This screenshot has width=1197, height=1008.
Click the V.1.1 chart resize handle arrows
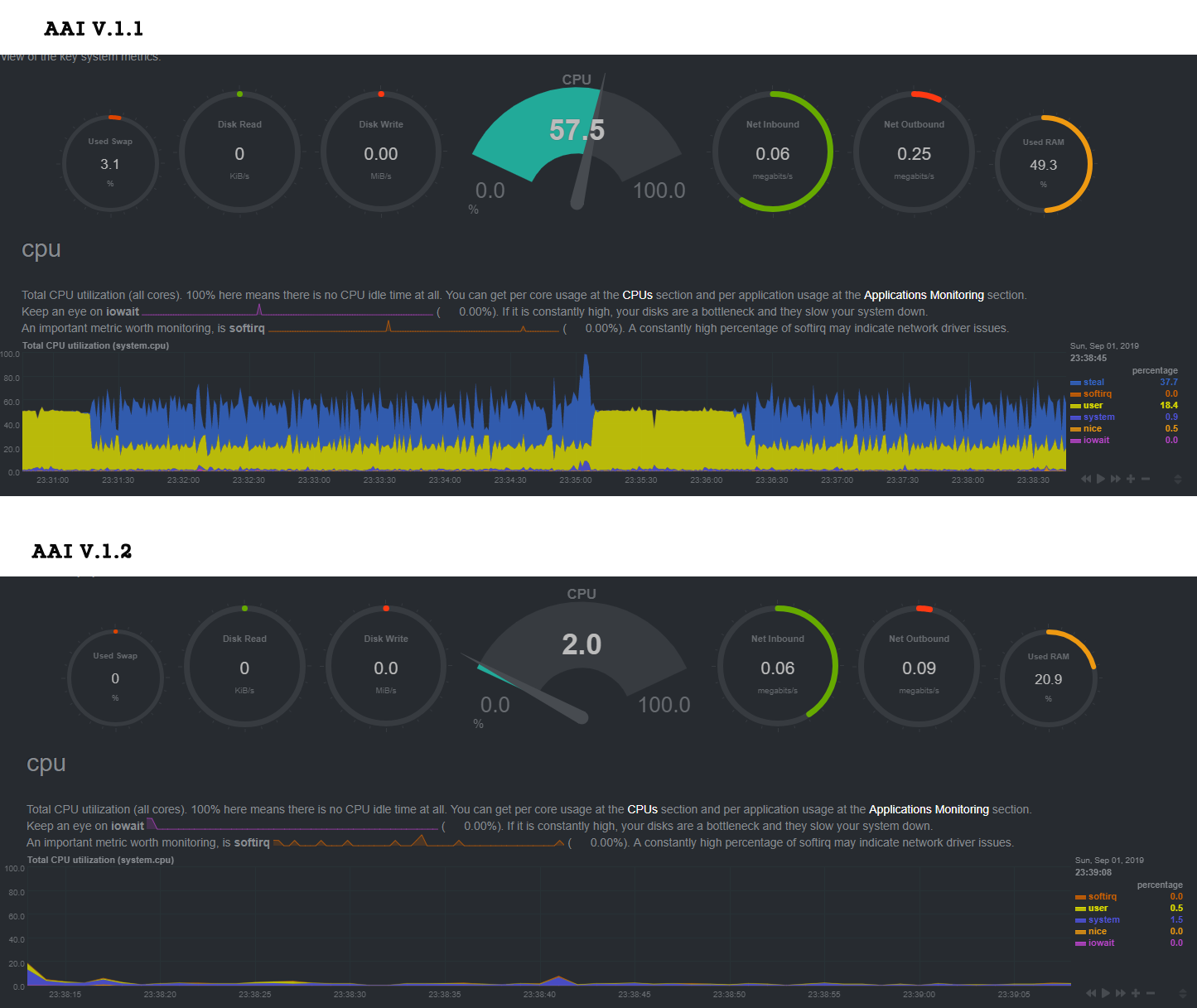click(x=1177, y=479)
